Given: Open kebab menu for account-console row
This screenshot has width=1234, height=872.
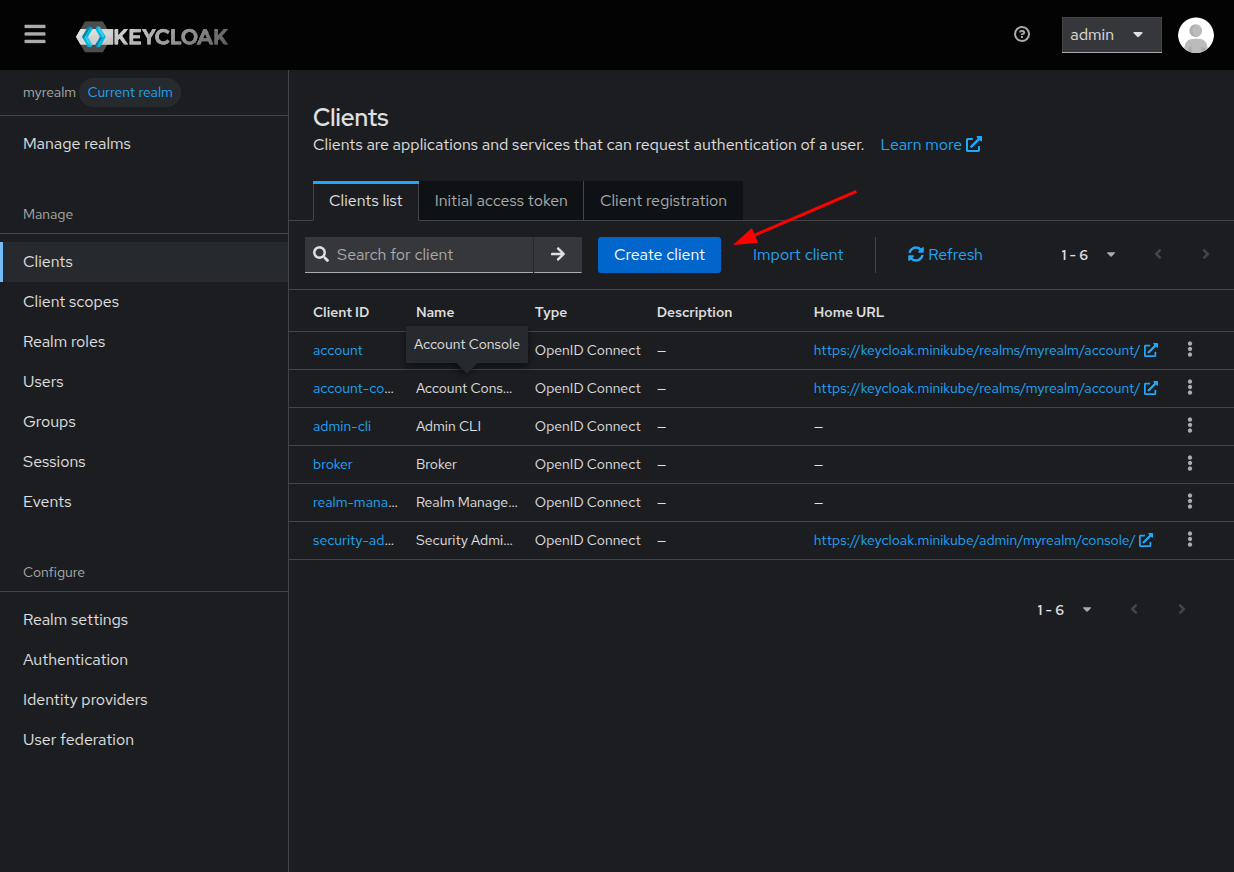Looking at the screenshot, I should [1190, 387].
